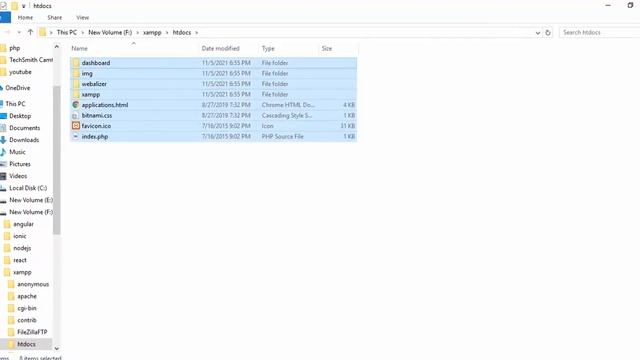Open Pictures in navigation pane

pyautogui.click(x=20, y=164)
